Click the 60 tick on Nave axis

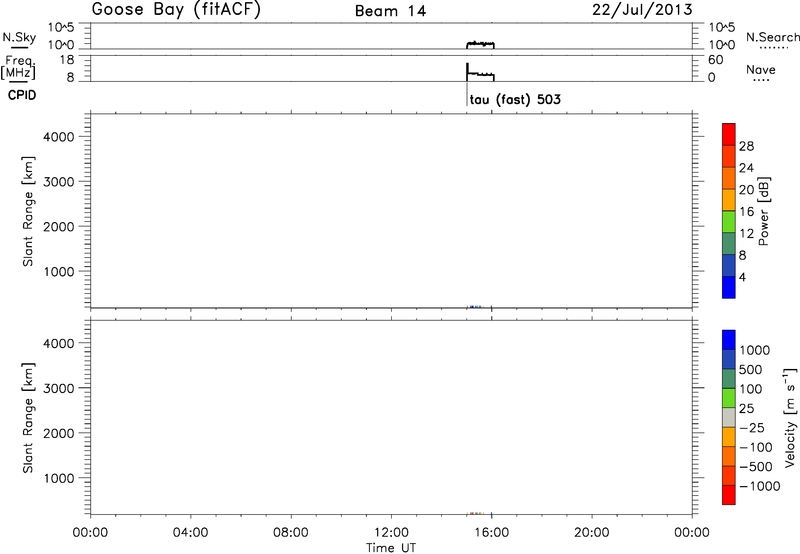coord(715,60)
